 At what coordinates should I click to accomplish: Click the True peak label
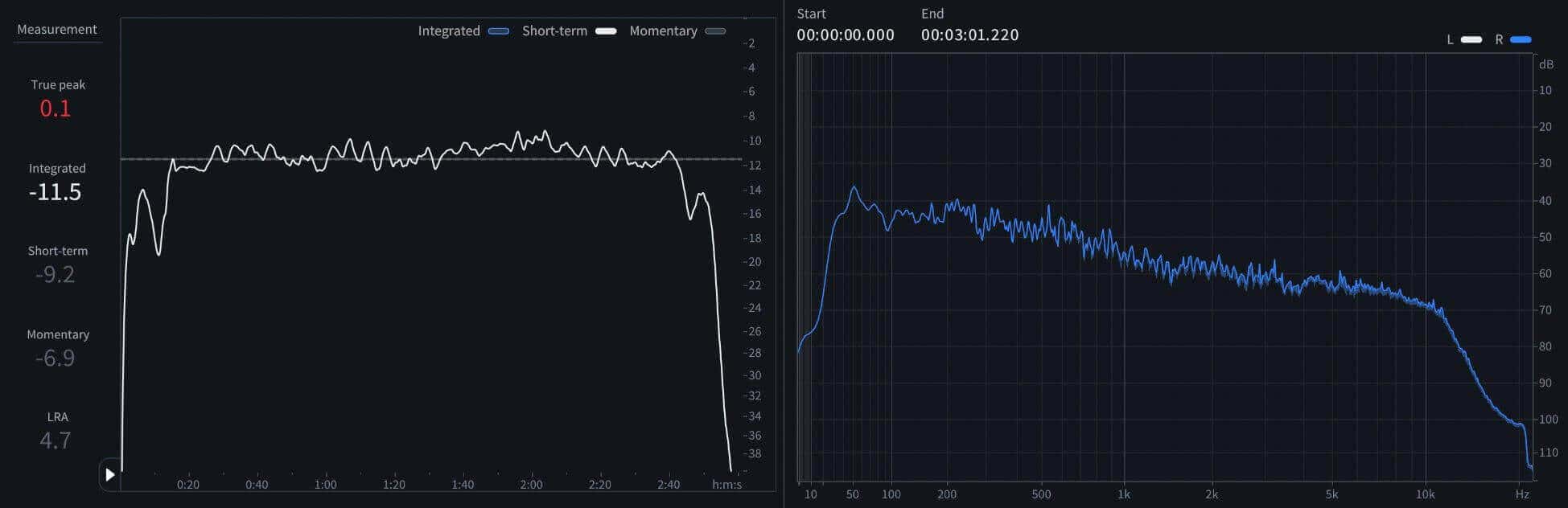pos(58,84)
